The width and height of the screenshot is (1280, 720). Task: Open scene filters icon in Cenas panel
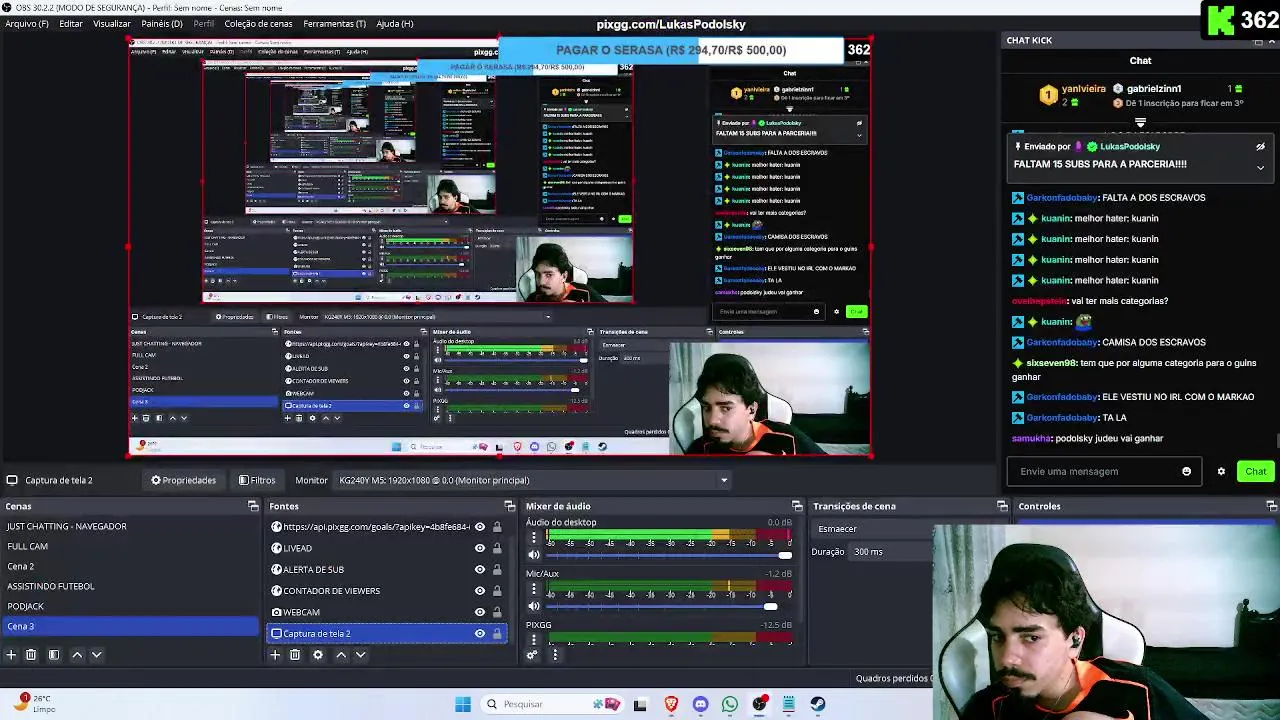click(54, 655)
